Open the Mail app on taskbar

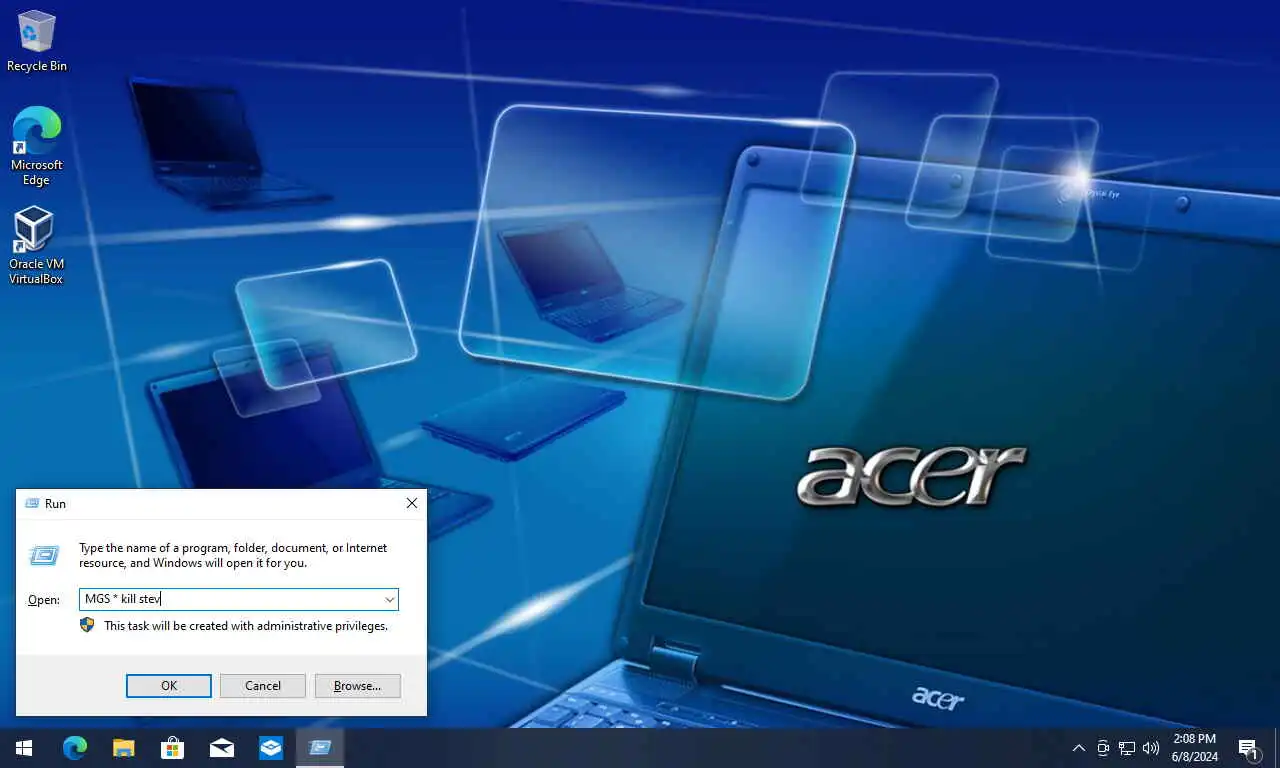pos(222,748)
